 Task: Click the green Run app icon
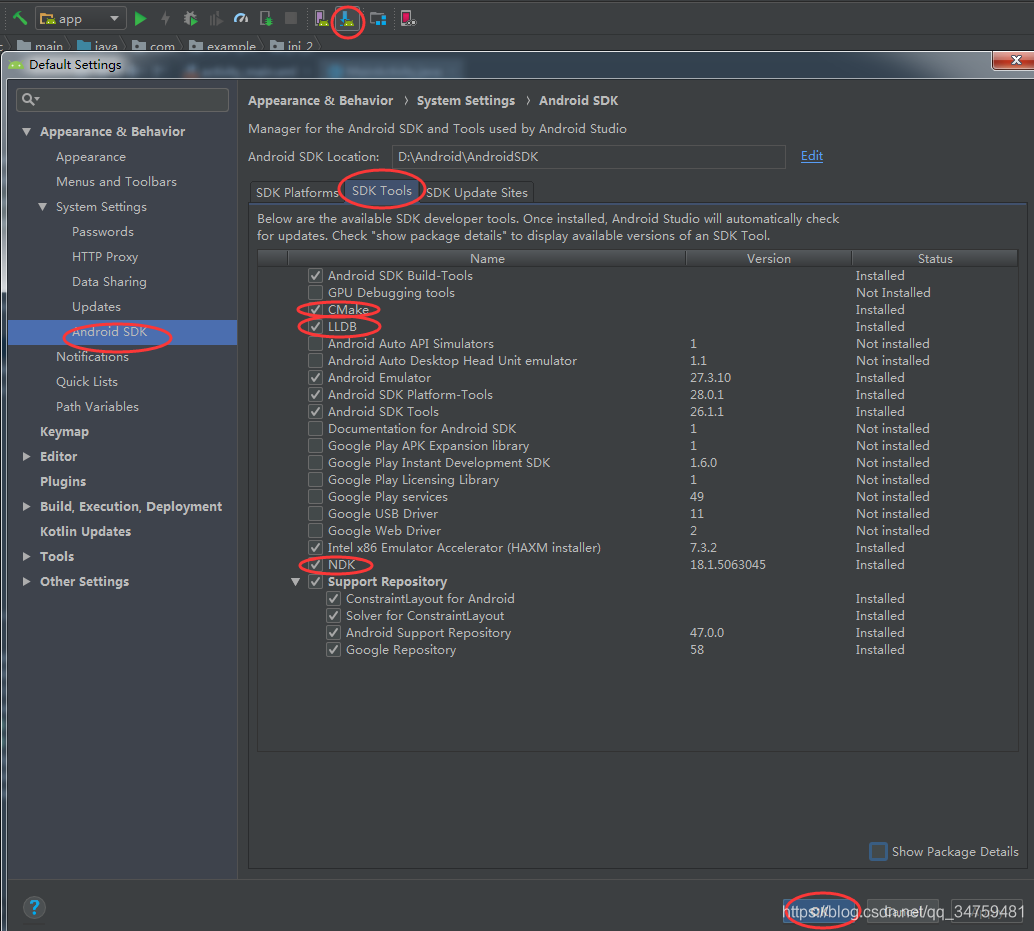(140, 18)
